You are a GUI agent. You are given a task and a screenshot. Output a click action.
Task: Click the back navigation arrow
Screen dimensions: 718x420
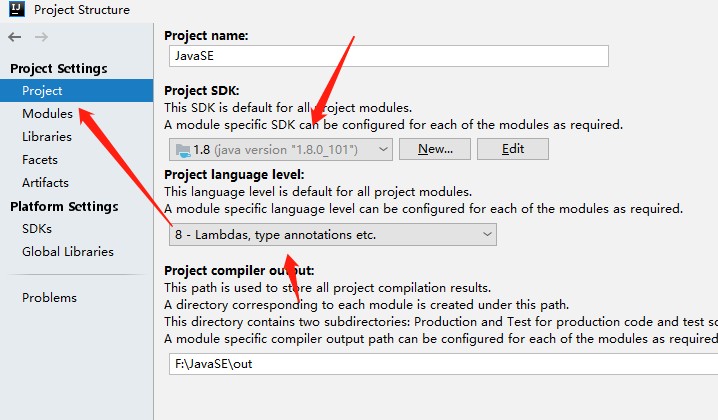(15, 37)
